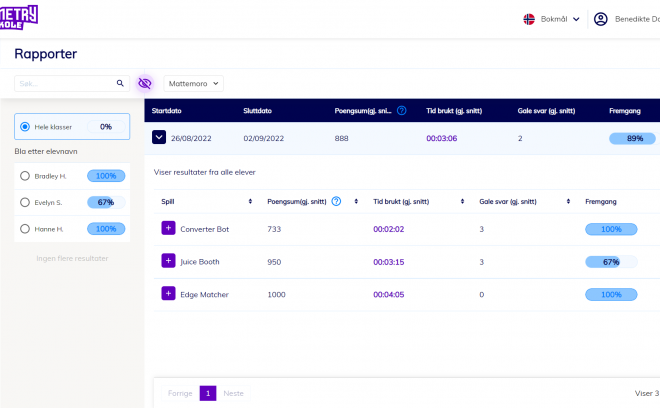
Task: Click the average score 888
Action: click(341, 138)
